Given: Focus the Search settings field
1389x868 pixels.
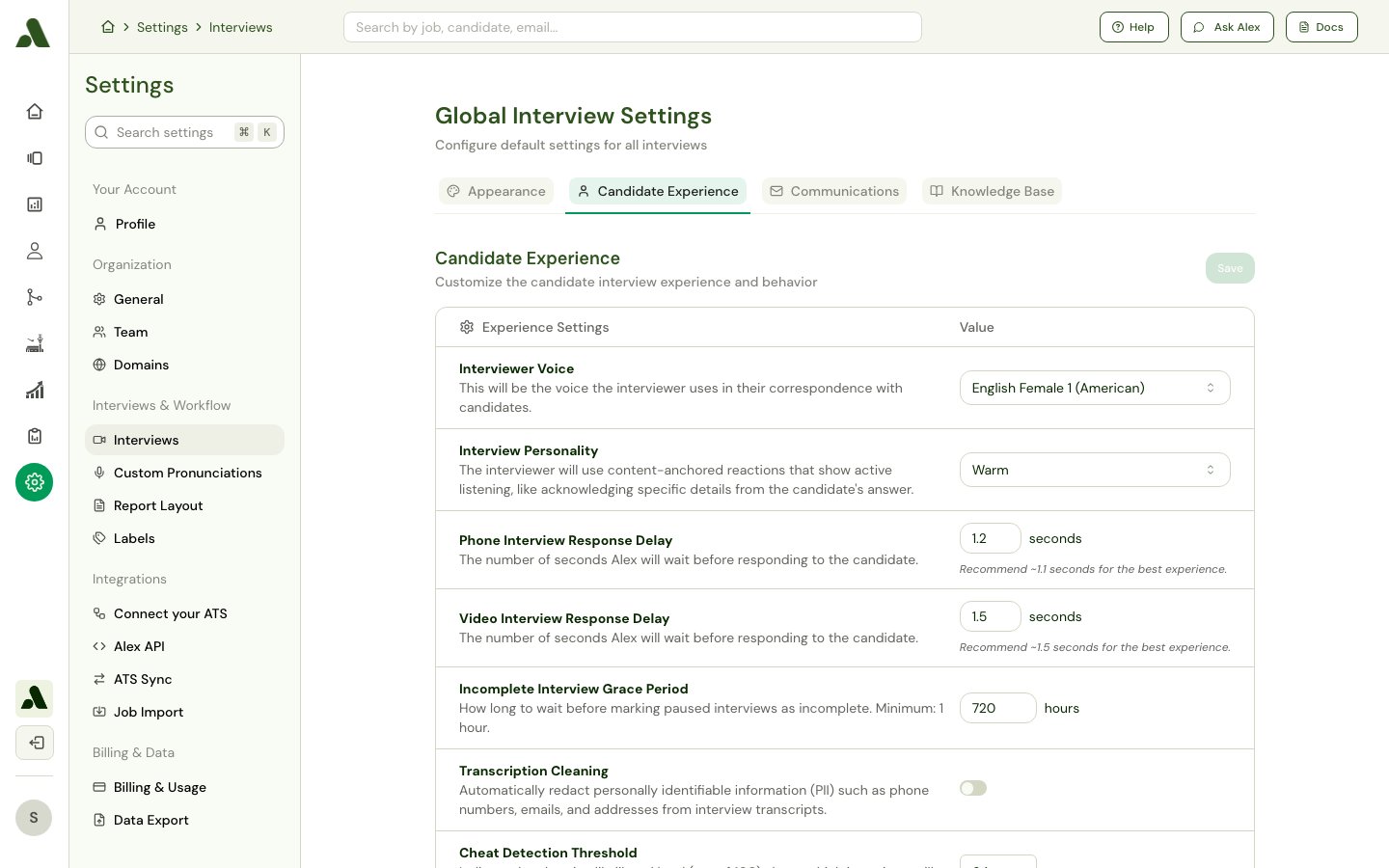Looking at the screenshot, I should 184,132.
